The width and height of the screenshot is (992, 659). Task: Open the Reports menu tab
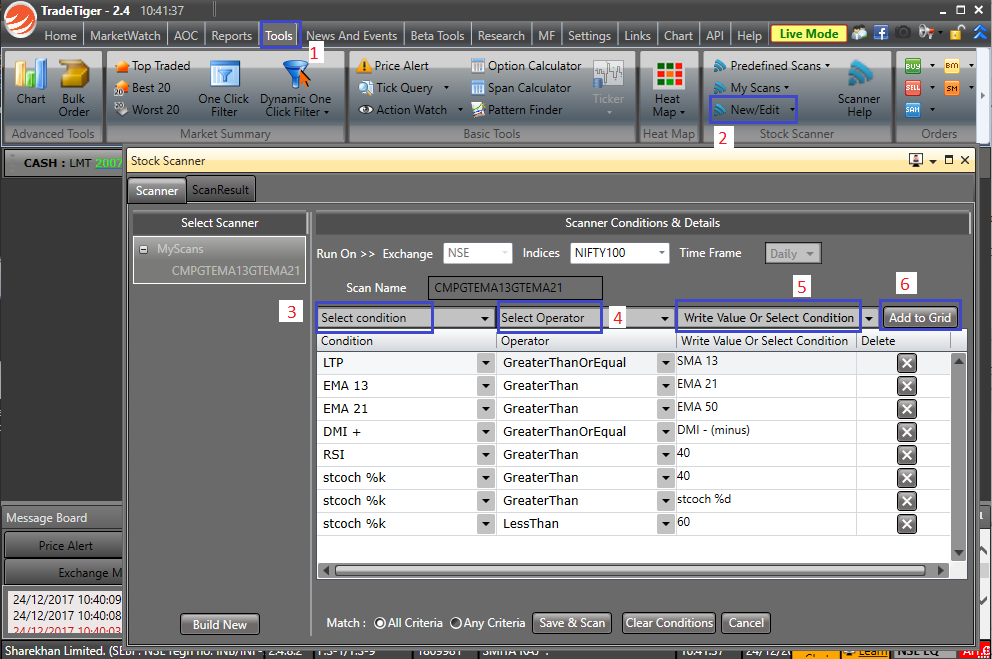[232, 35]
